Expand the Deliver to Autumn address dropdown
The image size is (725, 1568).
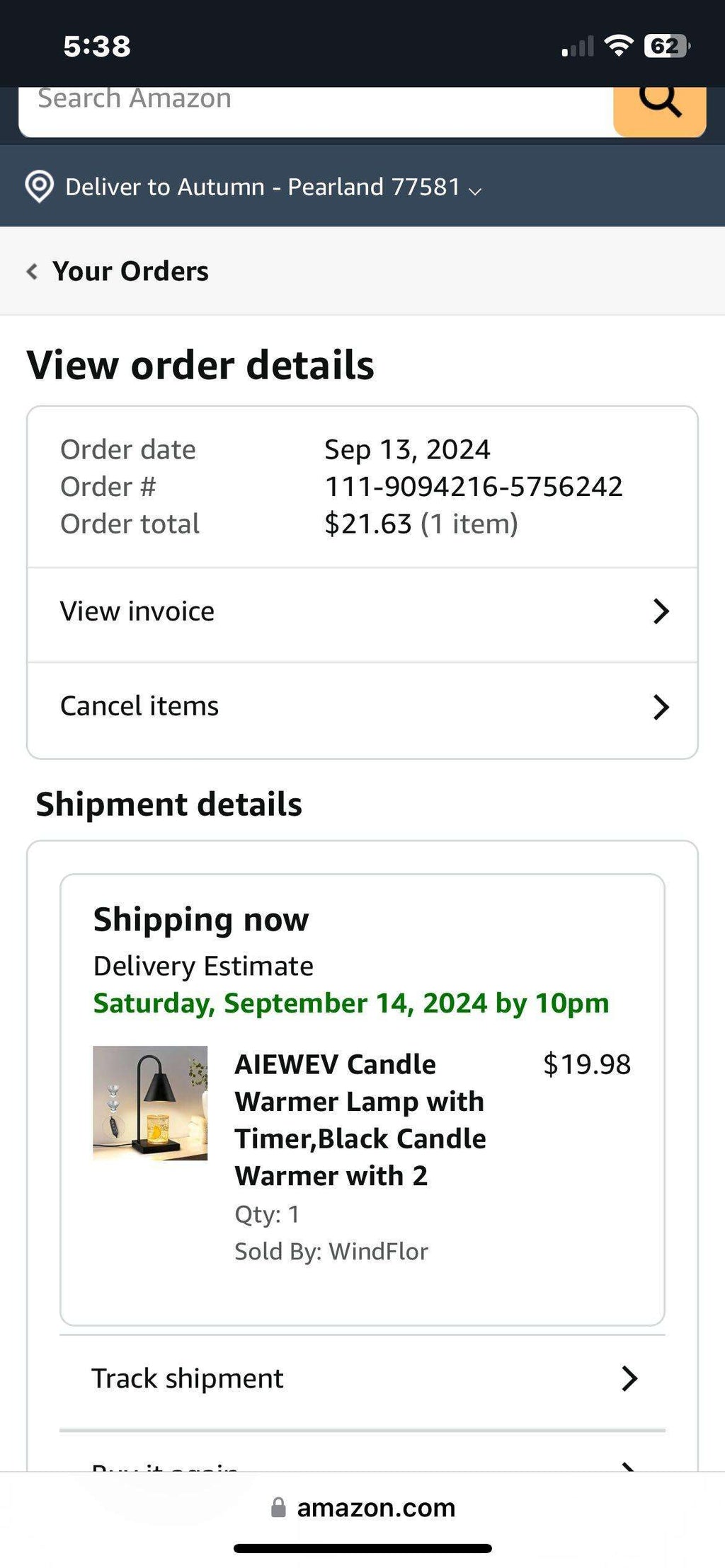(x=476, y=190)
